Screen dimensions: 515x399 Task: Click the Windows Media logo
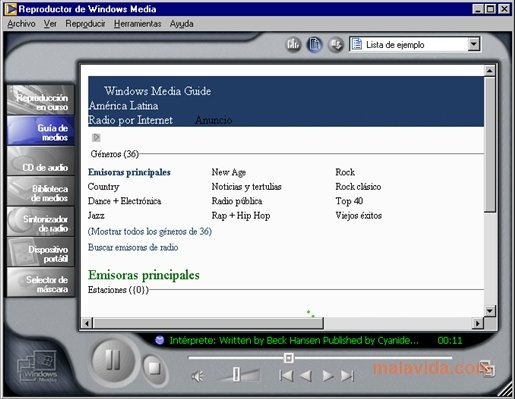(37, 367)
